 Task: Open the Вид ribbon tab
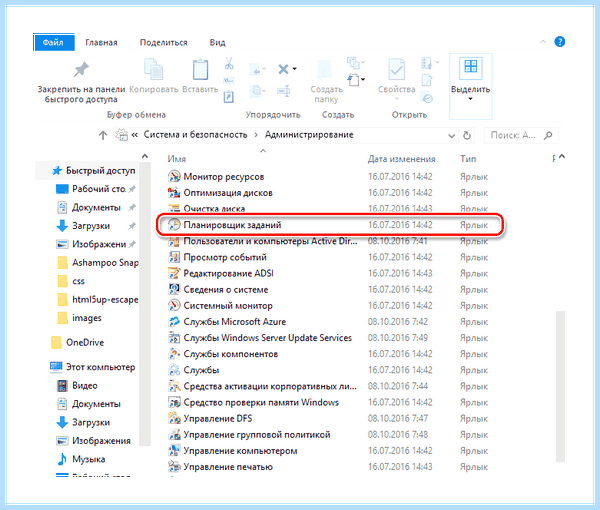coord(217,42)
